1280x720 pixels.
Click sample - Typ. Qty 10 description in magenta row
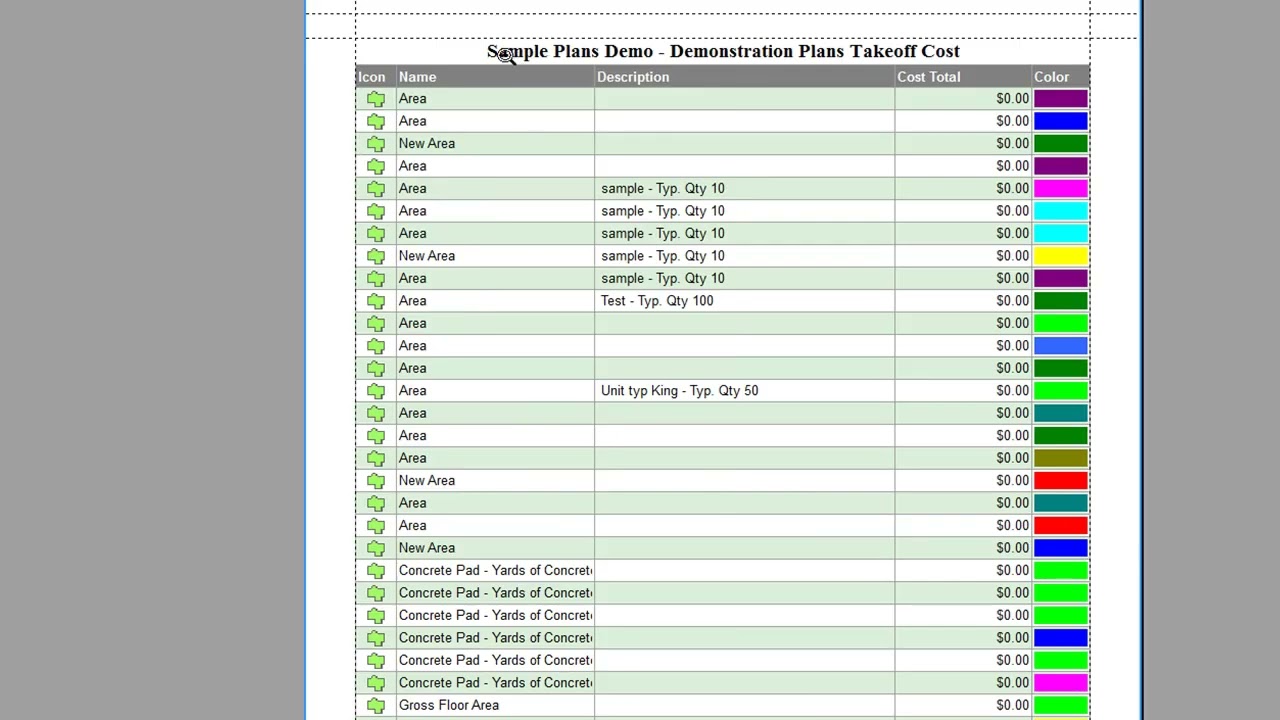[x=663, y=189]
